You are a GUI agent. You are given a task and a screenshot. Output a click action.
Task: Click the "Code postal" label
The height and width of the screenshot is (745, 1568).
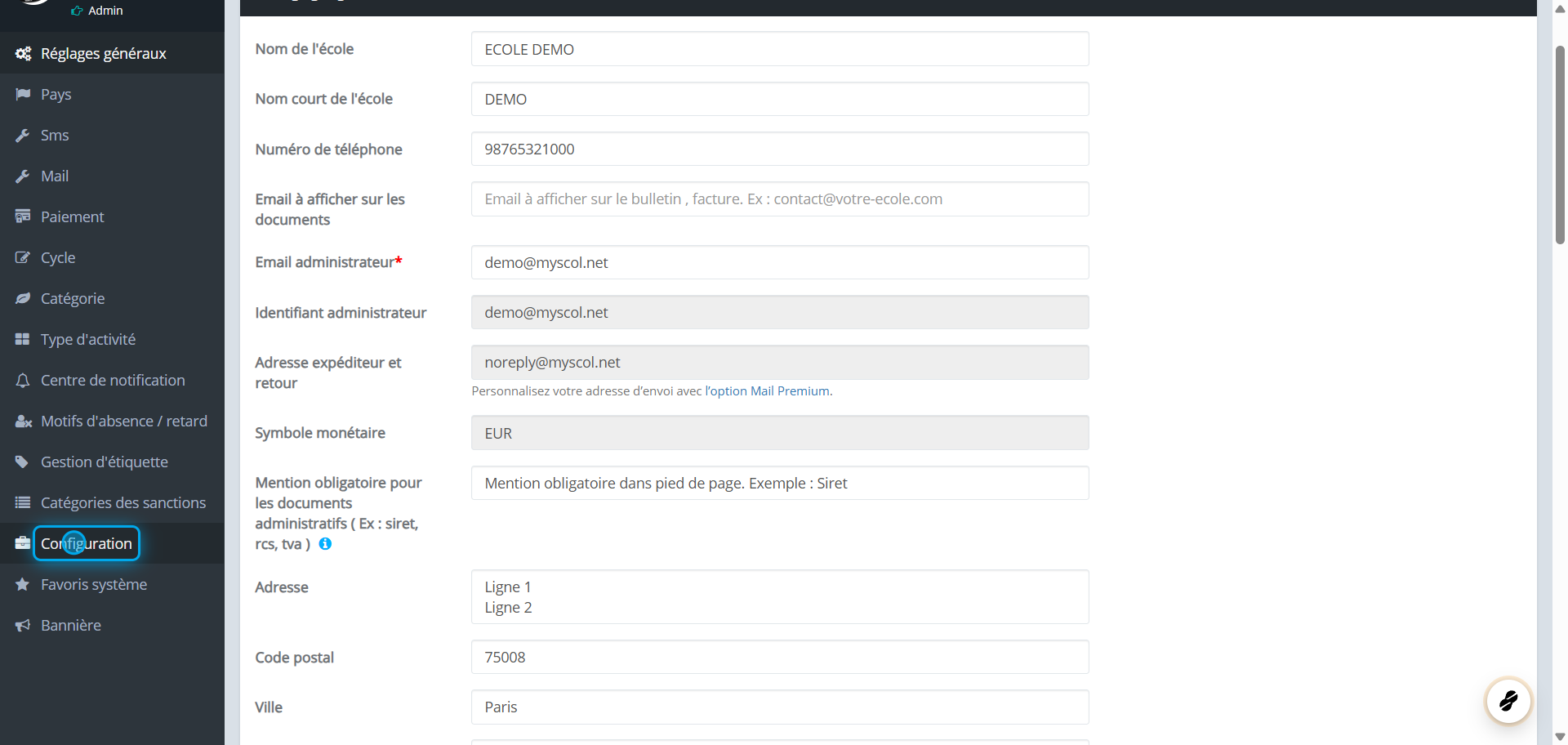click(x=294, y=658)
